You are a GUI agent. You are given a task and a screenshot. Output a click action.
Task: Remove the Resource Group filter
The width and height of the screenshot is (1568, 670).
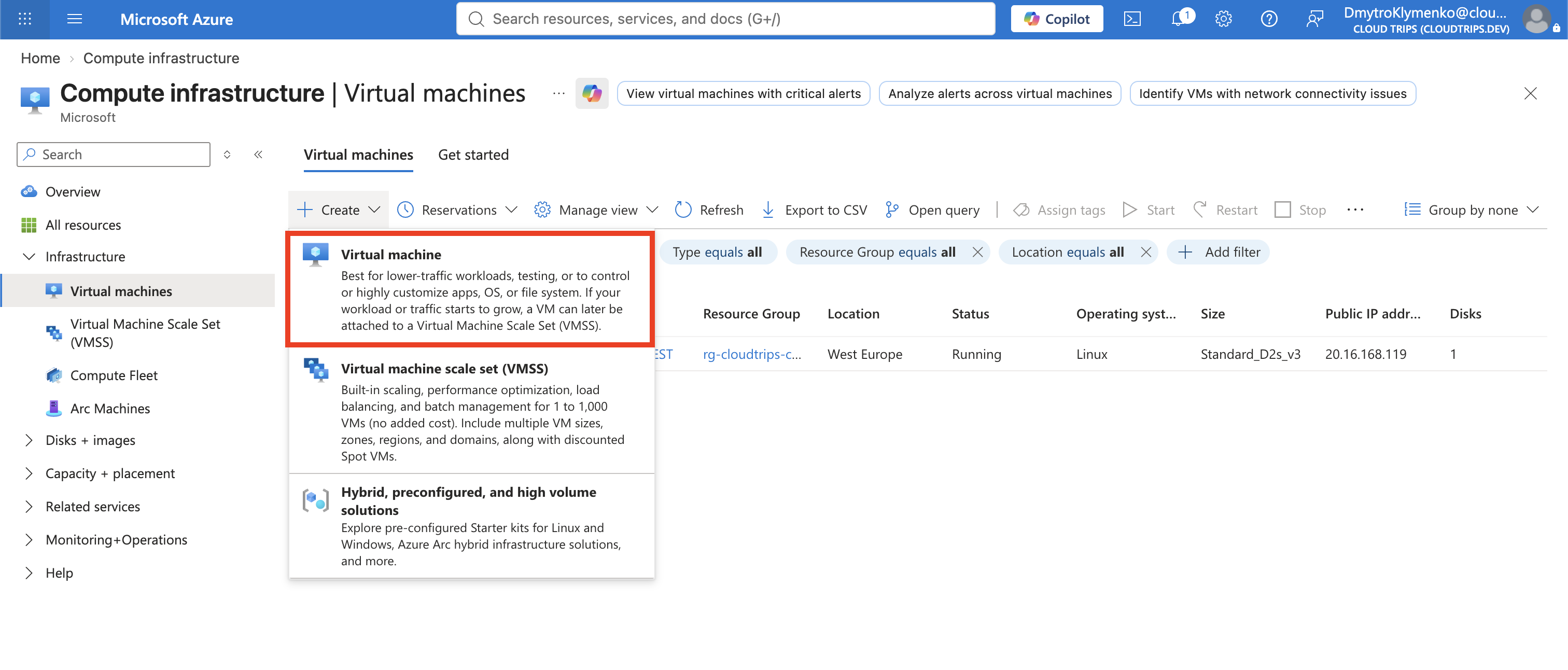pyautogui.click(x=977, y=252)
